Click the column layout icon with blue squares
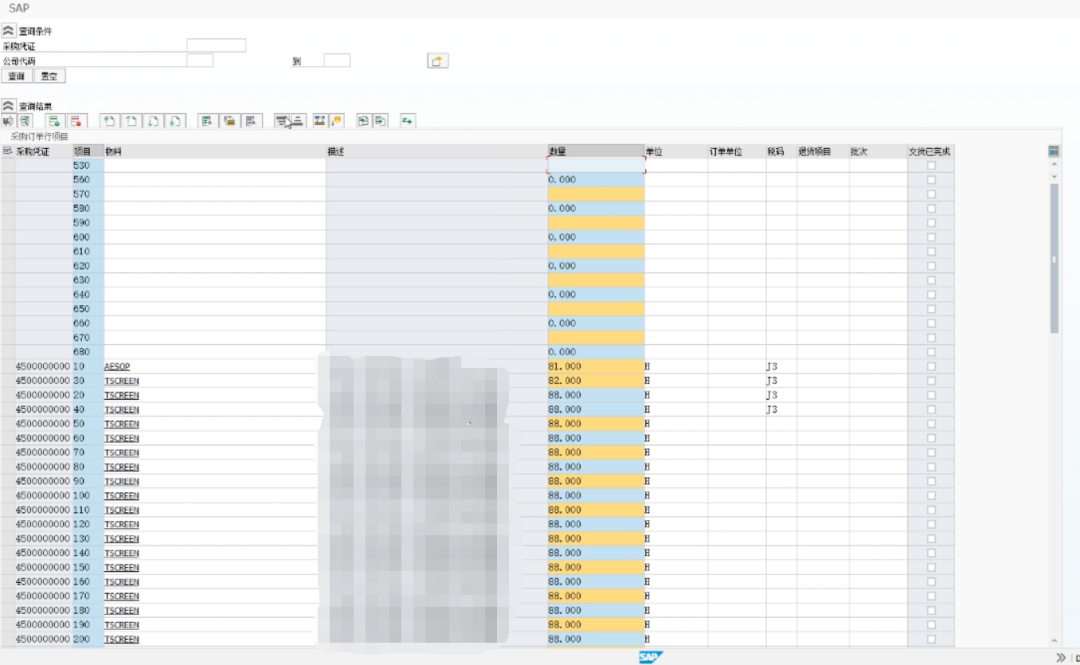The image size is (1080, 665). (320, 121)
